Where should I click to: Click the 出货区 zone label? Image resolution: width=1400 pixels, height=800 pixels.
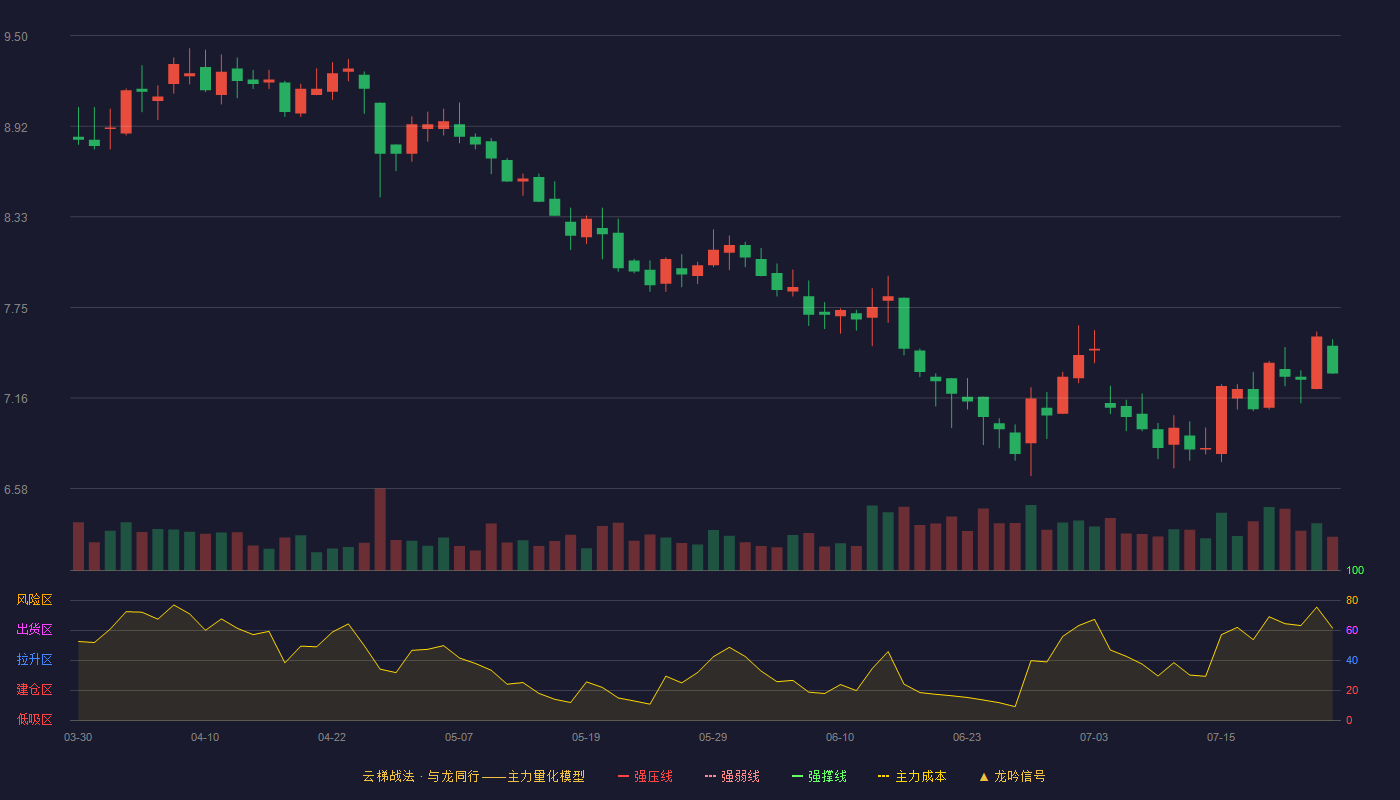click(34, 630)
